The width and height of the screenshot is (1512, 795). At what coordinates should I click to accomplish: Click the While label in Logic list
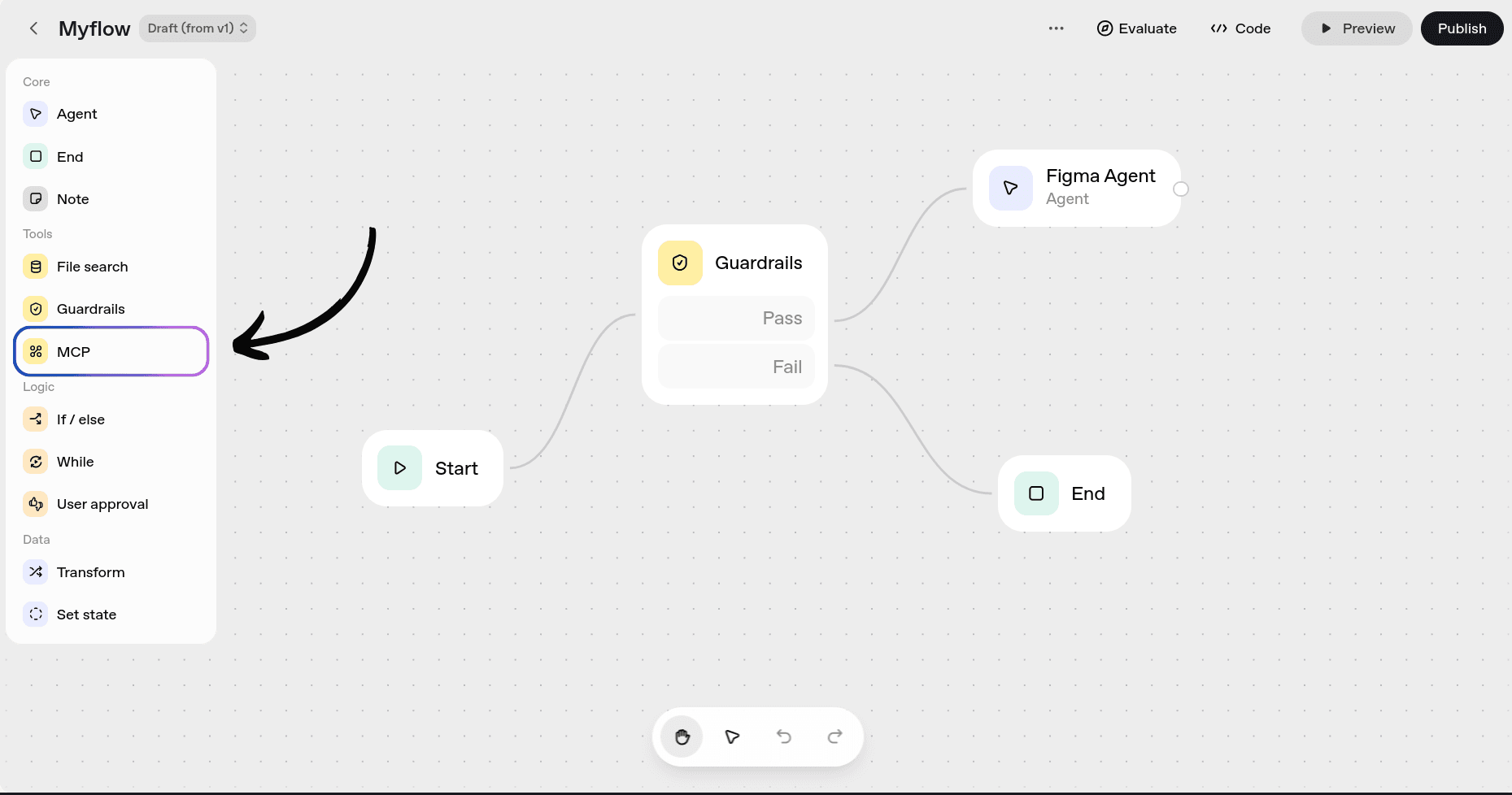click(x=75, y=462)
